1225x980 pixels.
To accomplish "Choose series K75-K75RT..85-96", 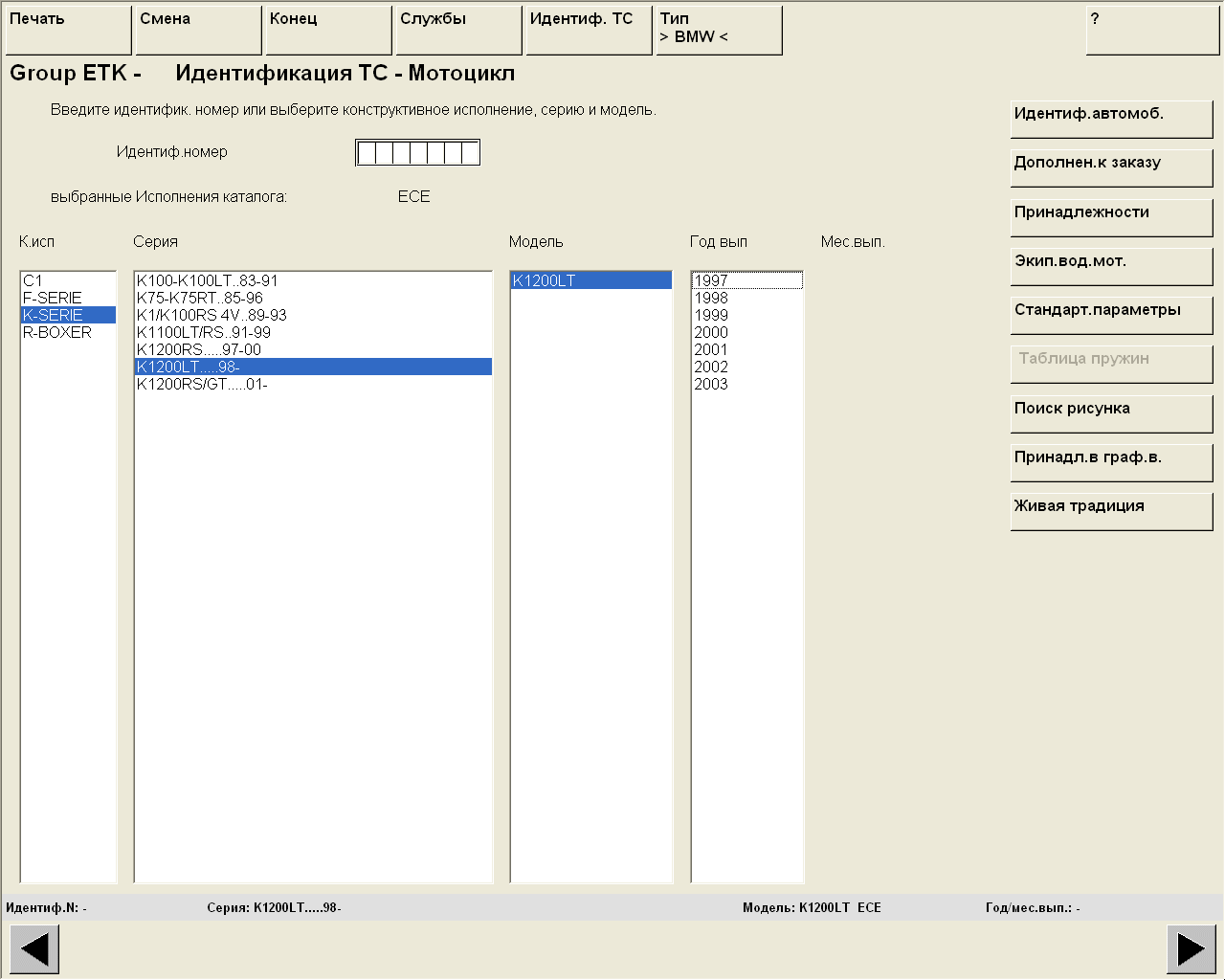I will click(x=313, y=298).
